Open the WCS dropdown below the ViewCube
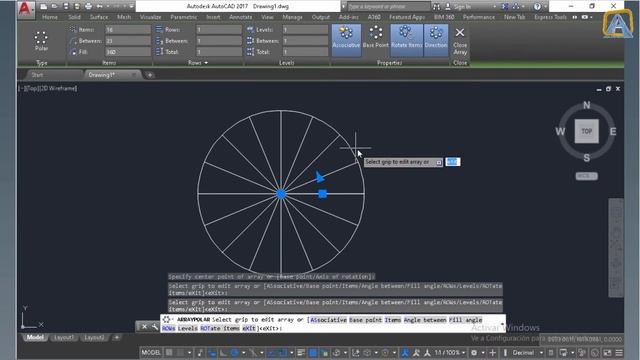This screenshot has width=640, height=360. (x=587, y=176)
